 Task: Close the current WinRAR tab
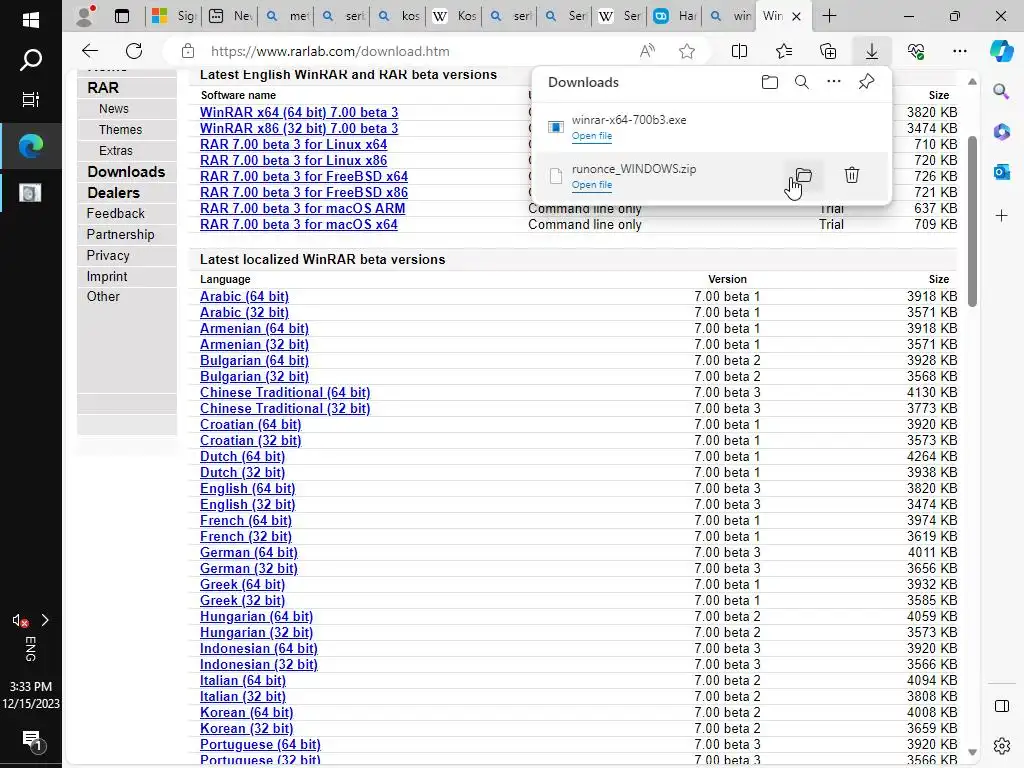coord(797,16)
